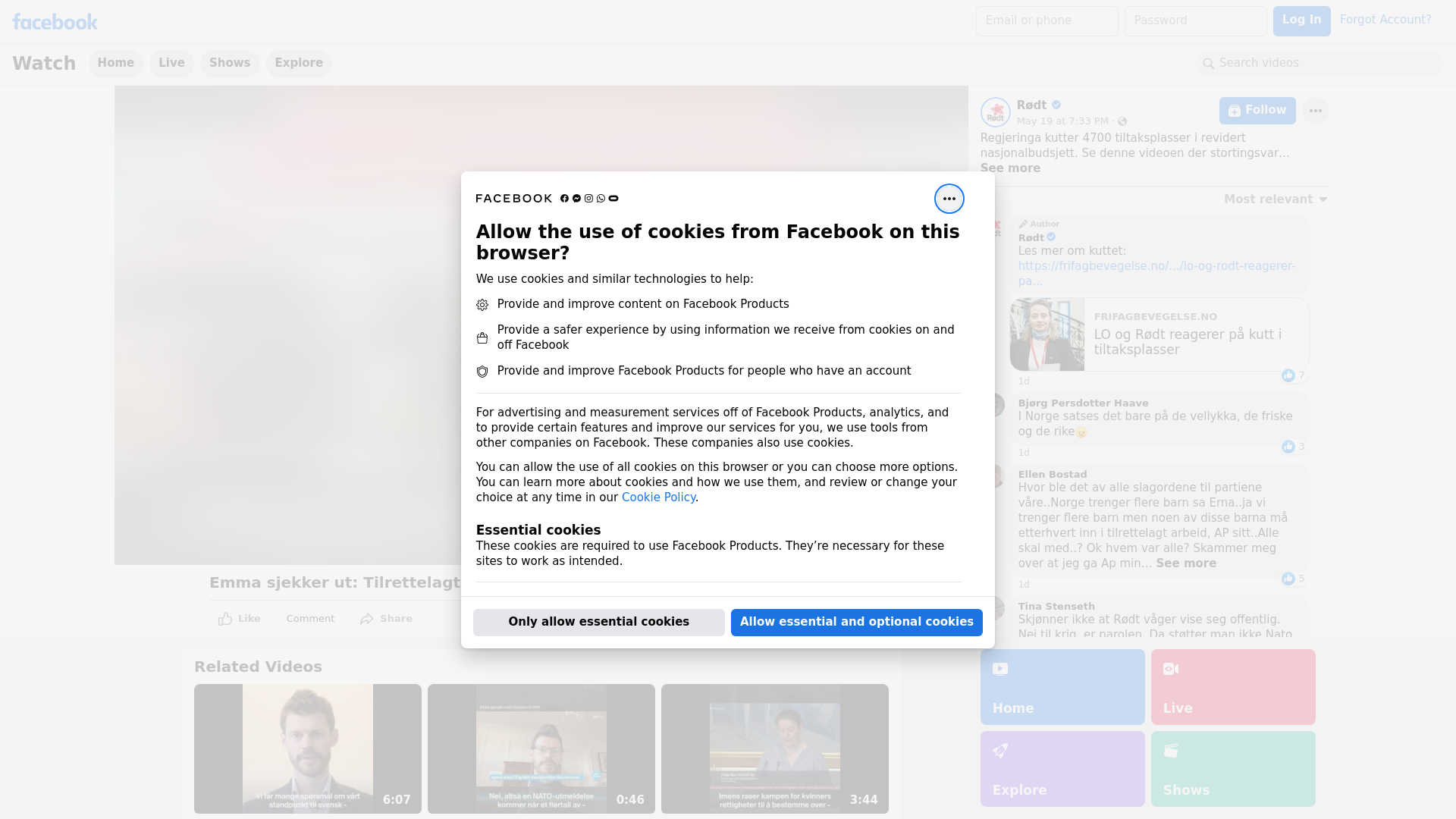Expand the Most relevant comments sort dropdown

click(x=1276, y=199)
